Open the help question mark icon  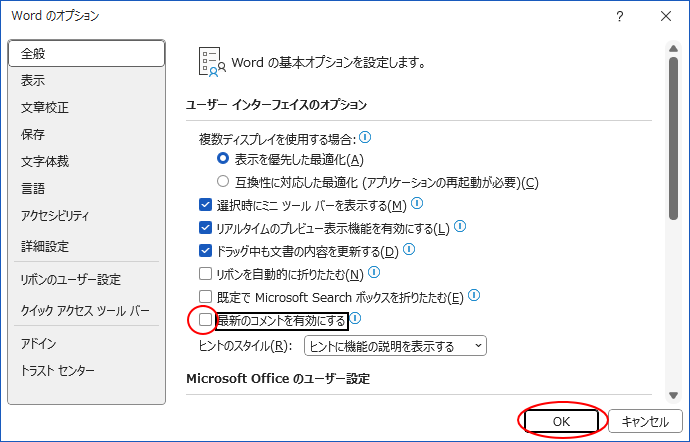(620, 17)
